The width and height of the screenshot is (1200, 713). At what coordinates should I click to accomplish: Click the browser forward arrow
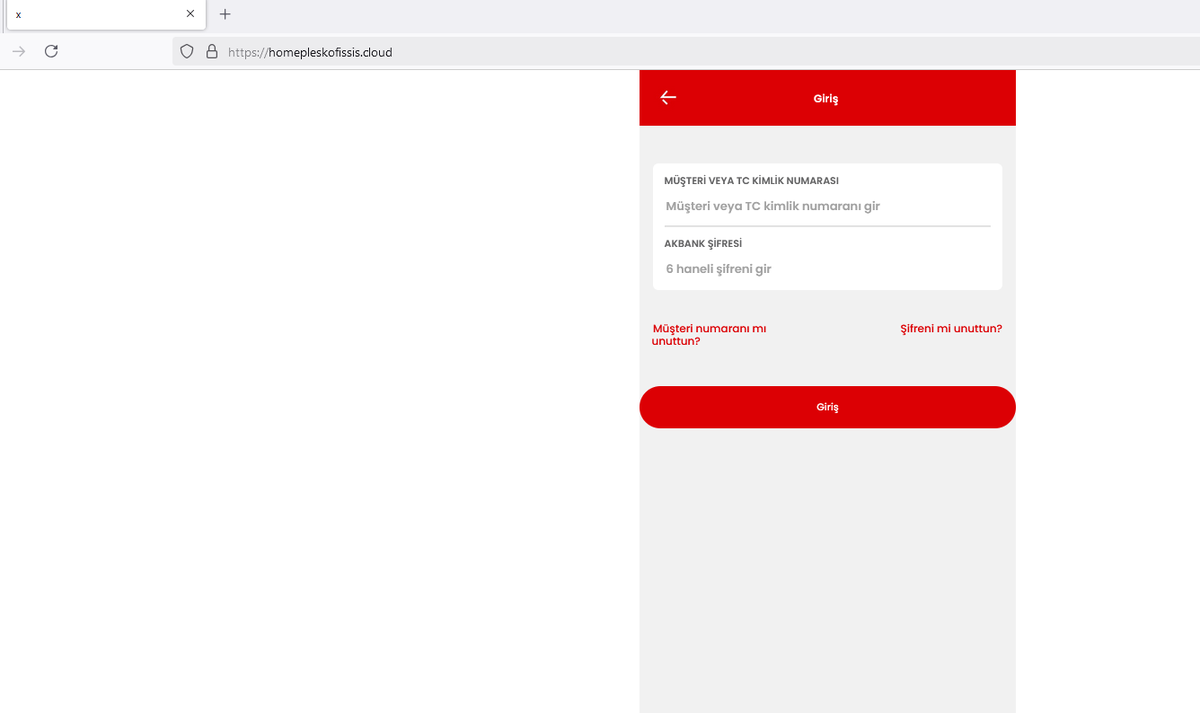click(19, 52)
